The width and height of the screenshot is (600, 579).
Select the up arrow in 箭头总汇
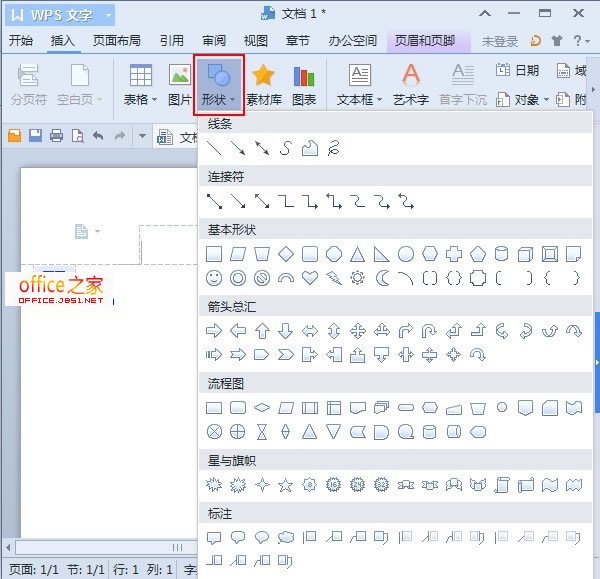point(262,331)
